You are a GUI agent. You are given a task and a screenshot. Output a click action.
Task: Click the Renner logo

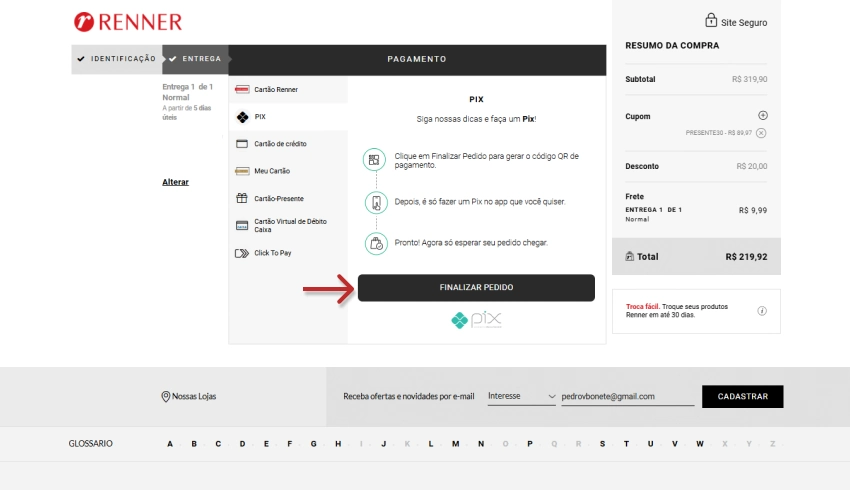pyautogui.click(x=128, y=22)
